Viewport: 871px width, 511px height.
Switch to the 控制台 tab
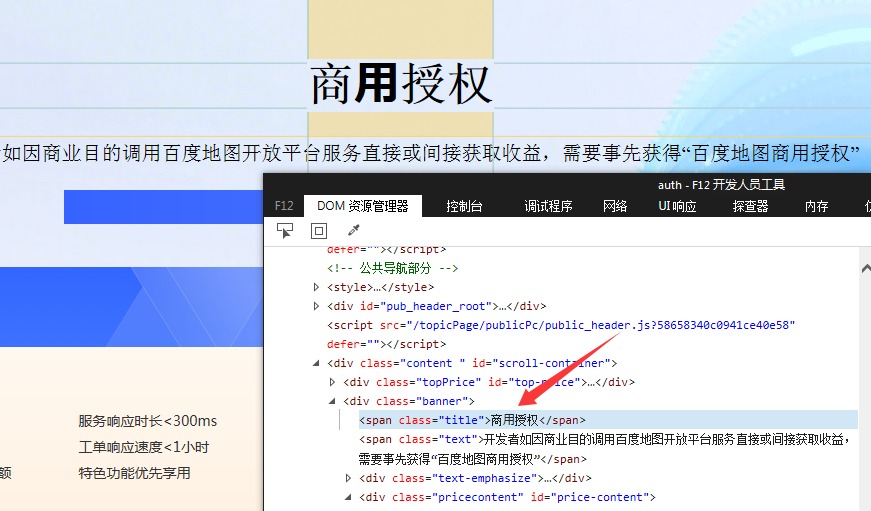click(464, 207)
